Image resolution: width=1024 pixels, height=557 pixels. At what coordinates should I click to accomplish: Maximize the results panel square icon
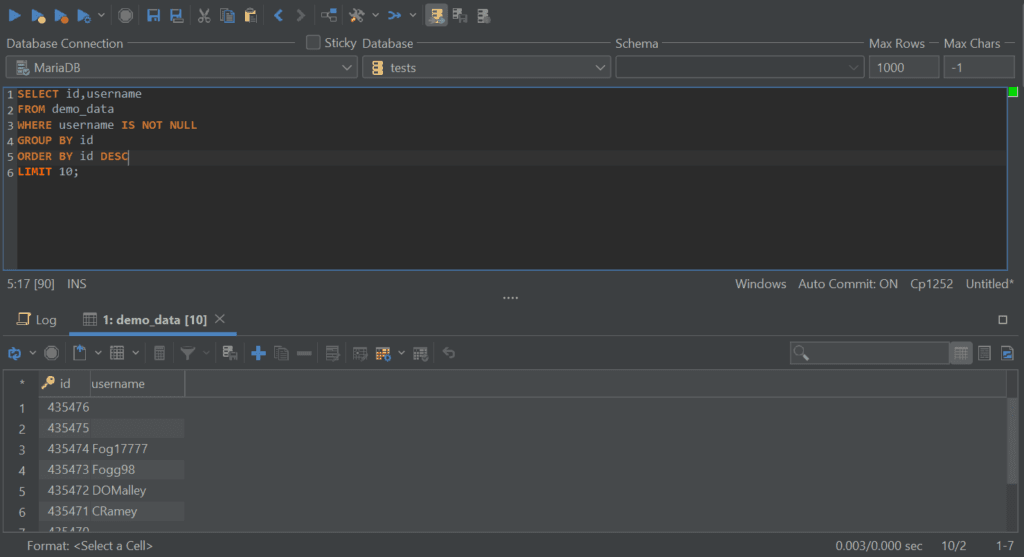point(1002,319)
